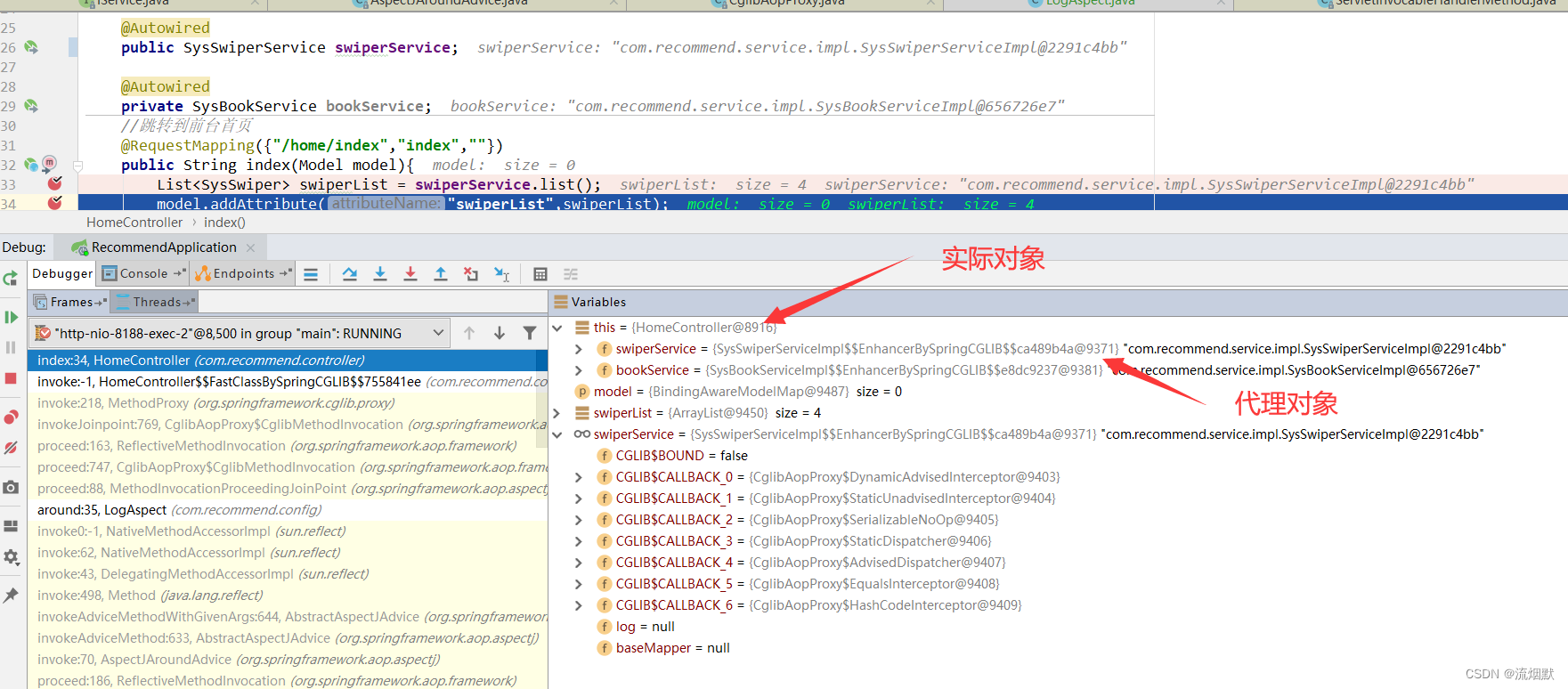1568x689 pixels.
Task: Click the Rerun RecommendApplication icon
Action: 11,279
